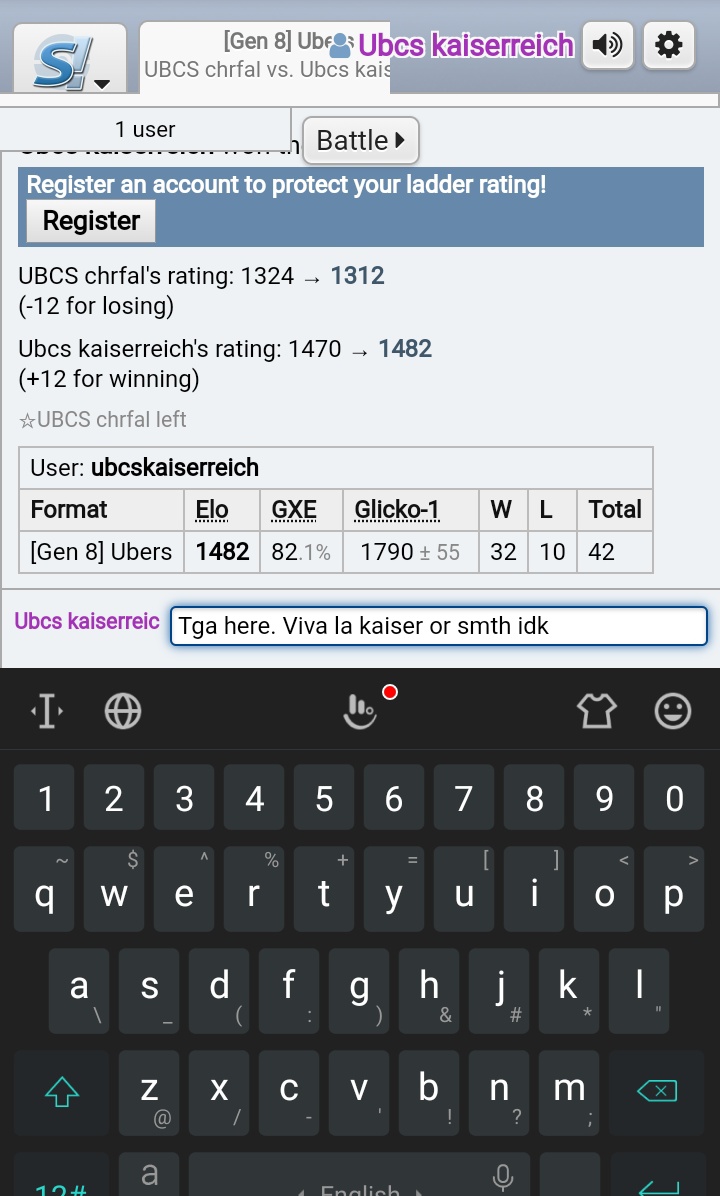Select the Gen 8 Ubers battle tab
Screen dimensions: 720x1196
click(x=265, y=56)
